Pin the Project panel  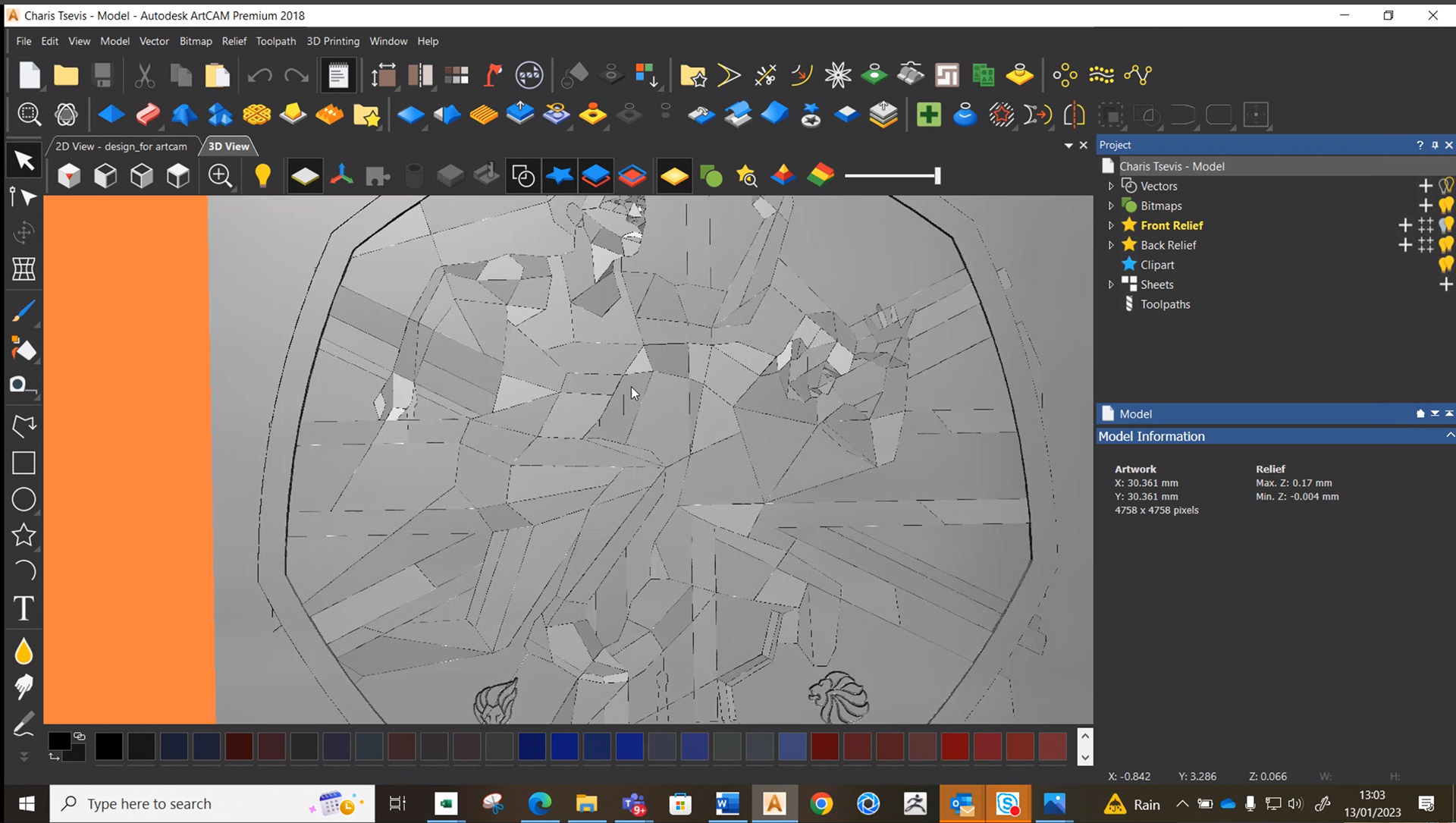pos(1435,145)
